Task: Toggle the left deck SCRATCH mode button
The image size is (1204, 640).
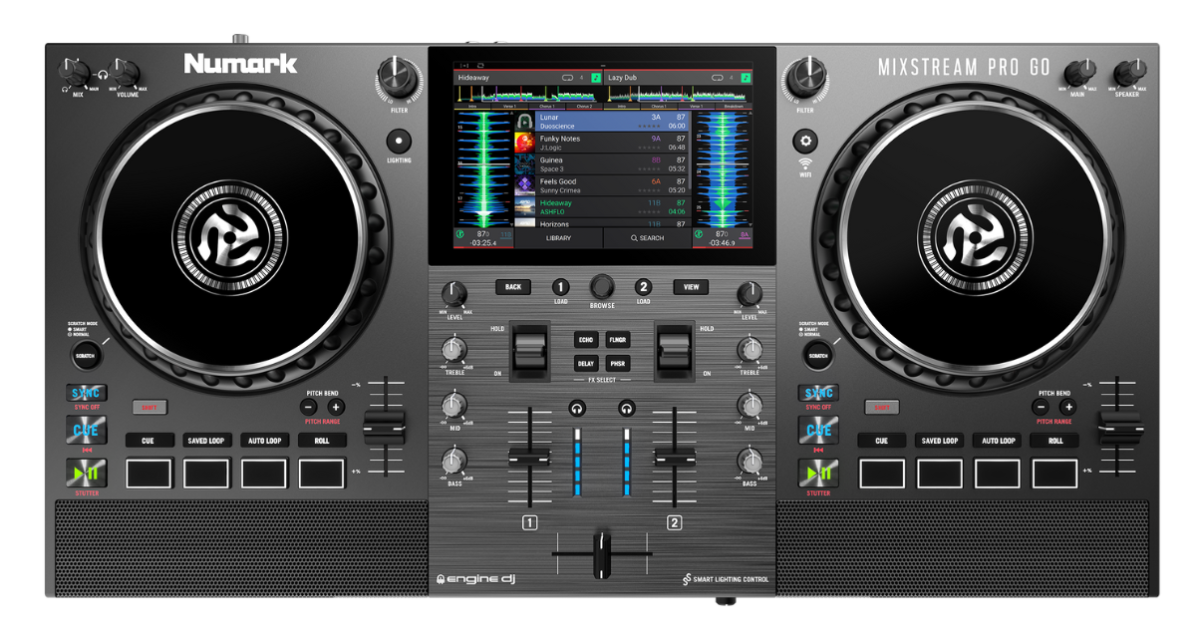Action: click(87, 355)
